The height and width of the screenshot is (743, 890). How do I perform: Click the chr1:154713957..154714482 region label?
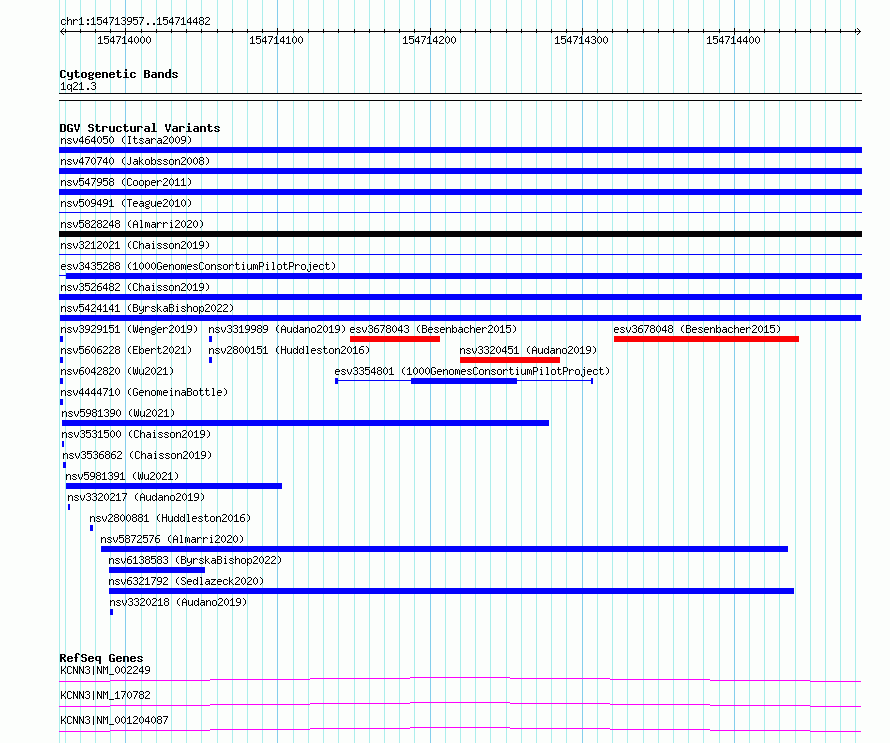135,21
